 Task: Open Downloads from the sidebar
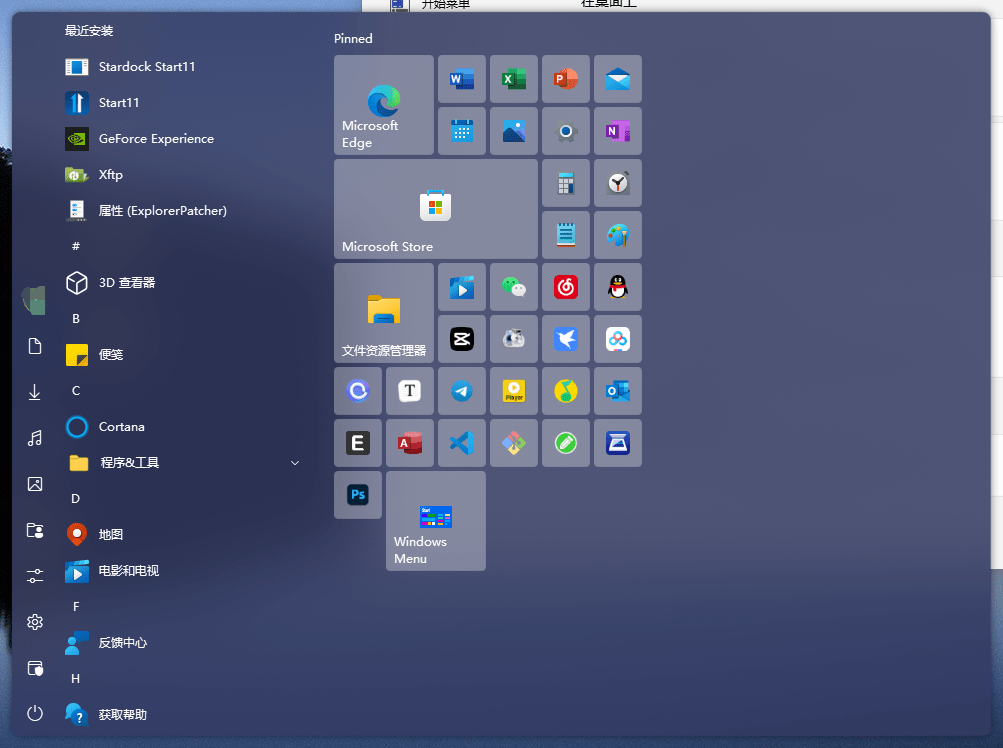35,392
